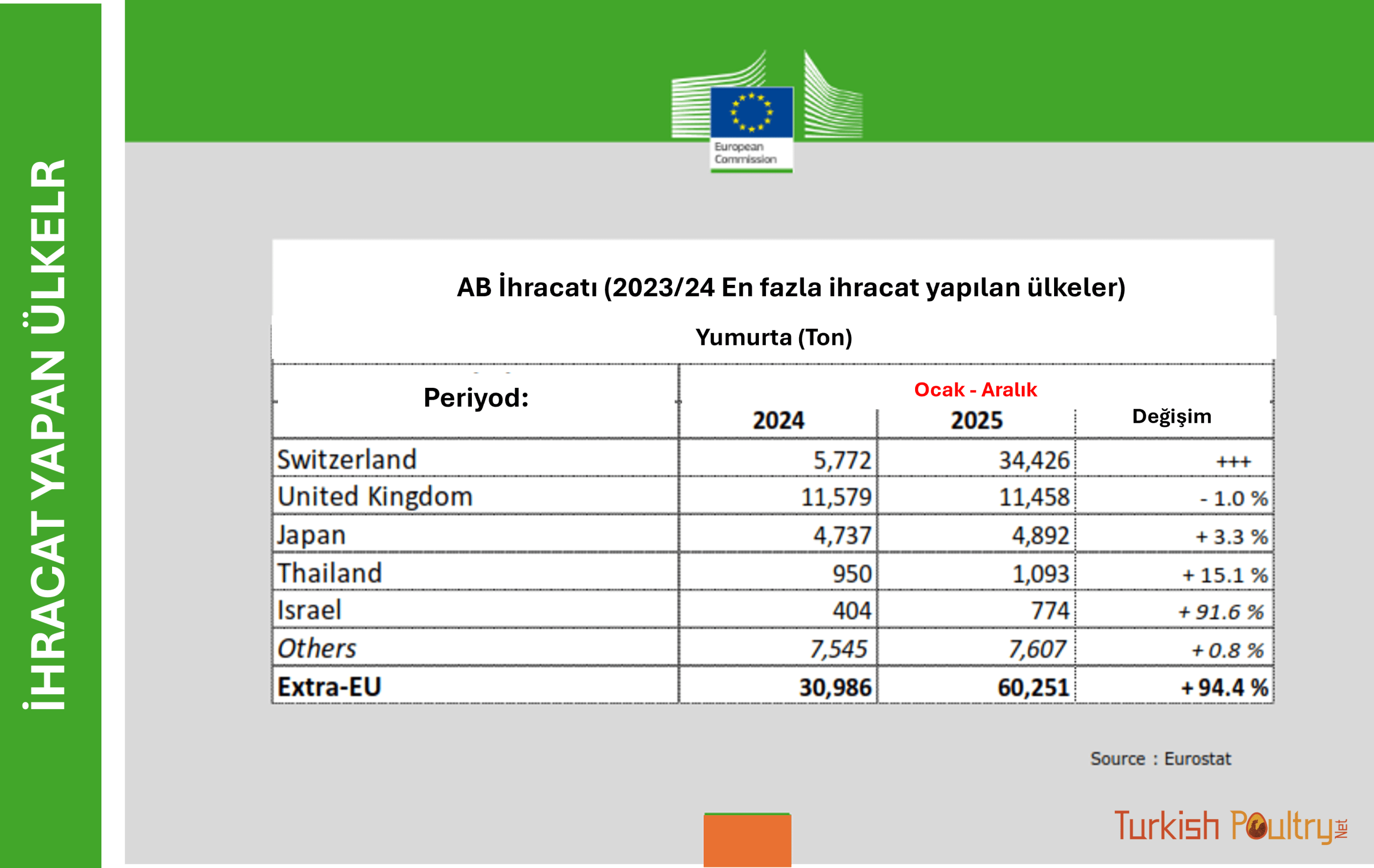Click the 'Yumurta (Ton)' heading

pyautogui.click(x=774, y=337)
